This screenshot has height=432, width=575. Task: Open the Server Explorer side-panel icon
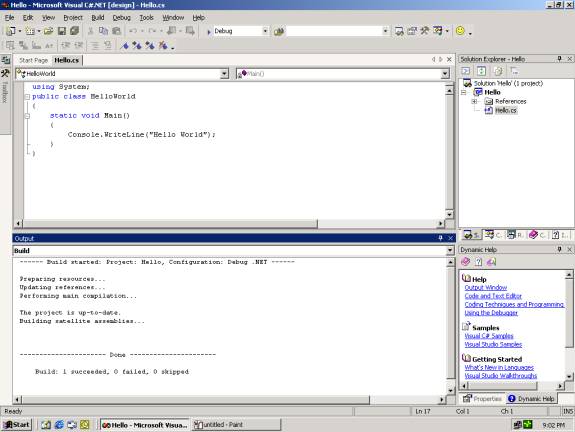(6, 59)
